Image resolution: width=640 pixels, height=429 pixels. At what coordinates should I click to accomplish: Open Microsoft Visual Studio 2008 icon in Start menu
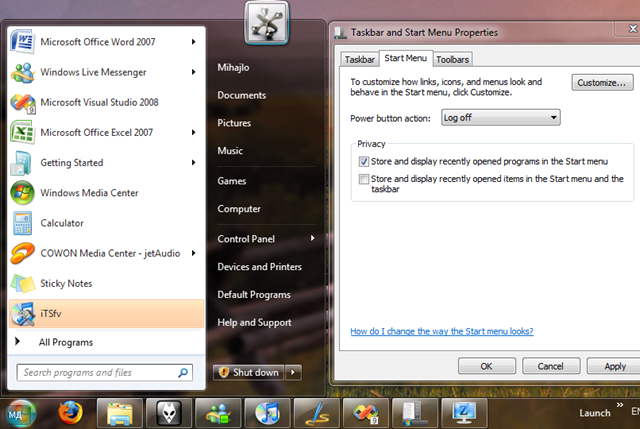point(22,102)
